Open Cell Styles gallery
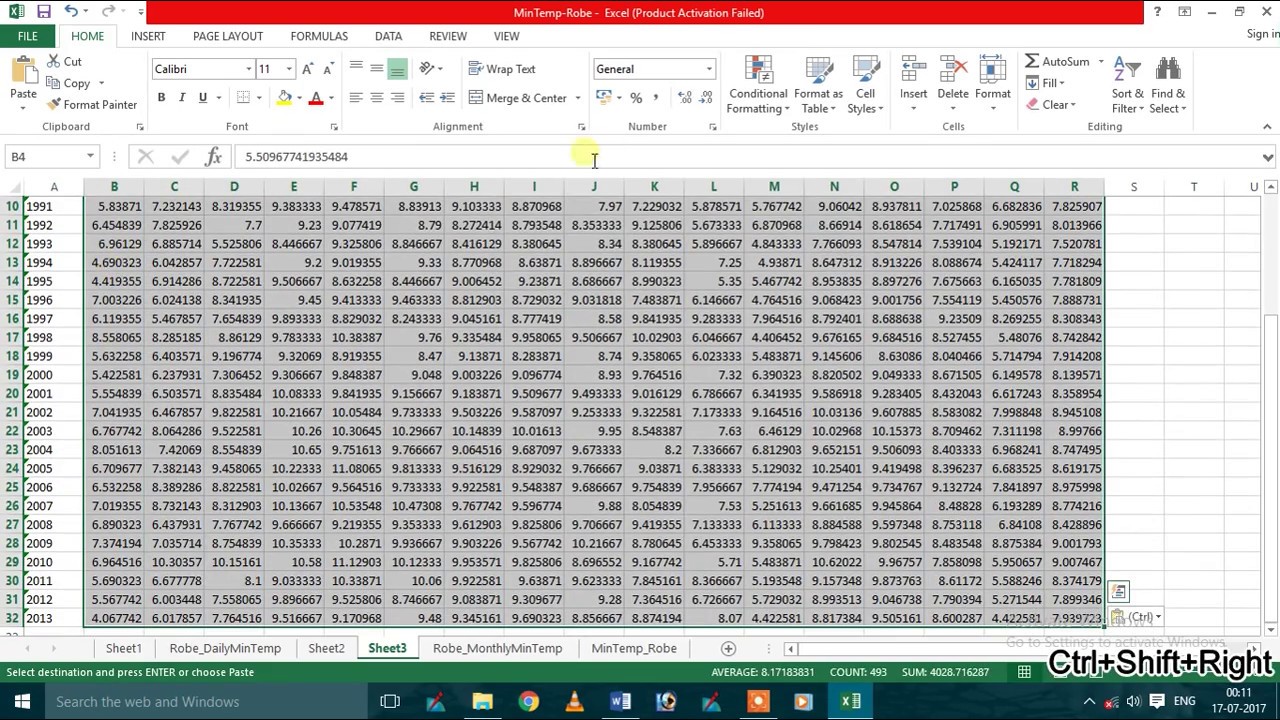This screenshot has width=1280, height=720. pos(866,85)
